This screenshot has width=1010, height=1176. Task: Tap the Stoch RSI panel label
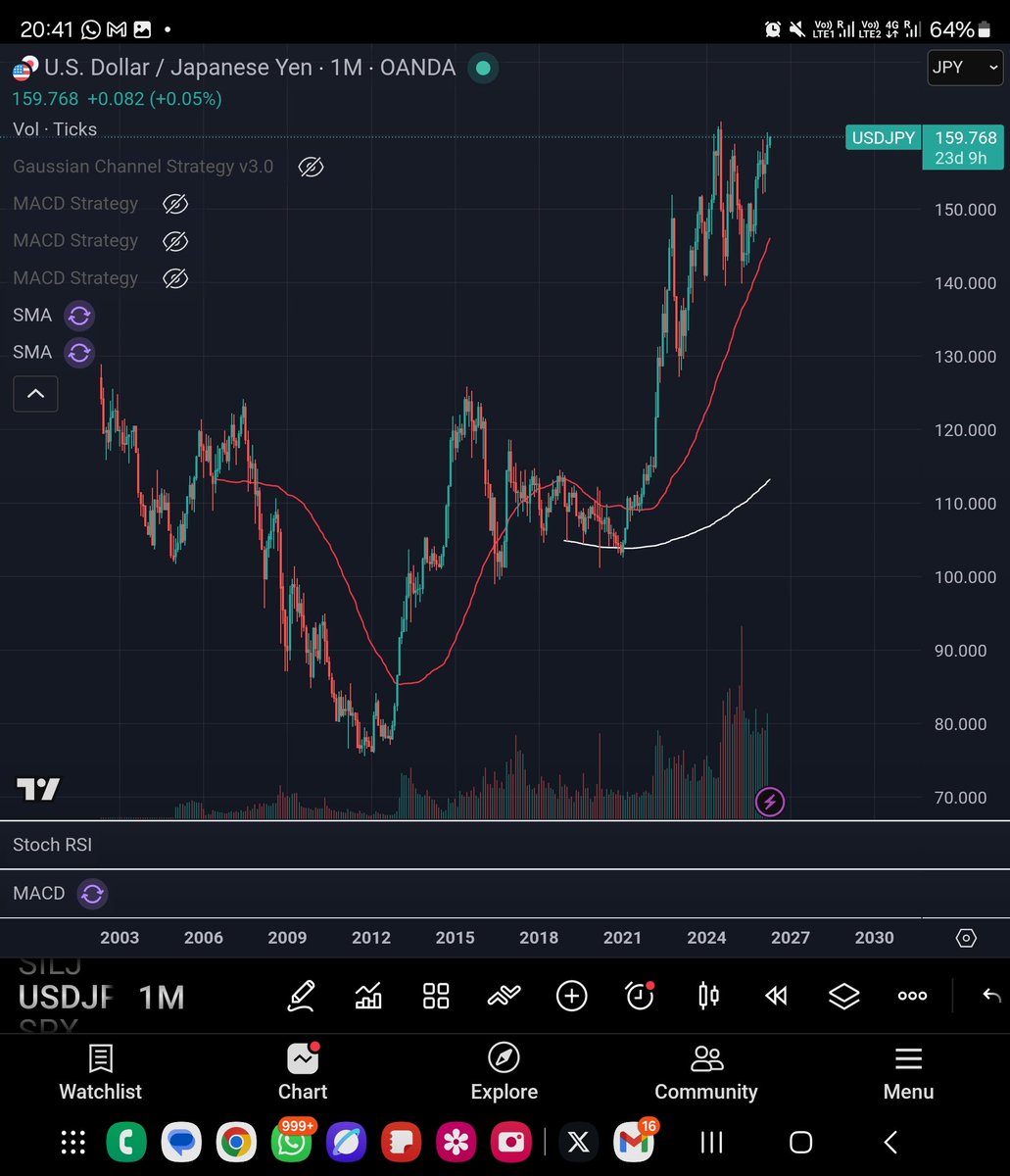click(52, 844)
